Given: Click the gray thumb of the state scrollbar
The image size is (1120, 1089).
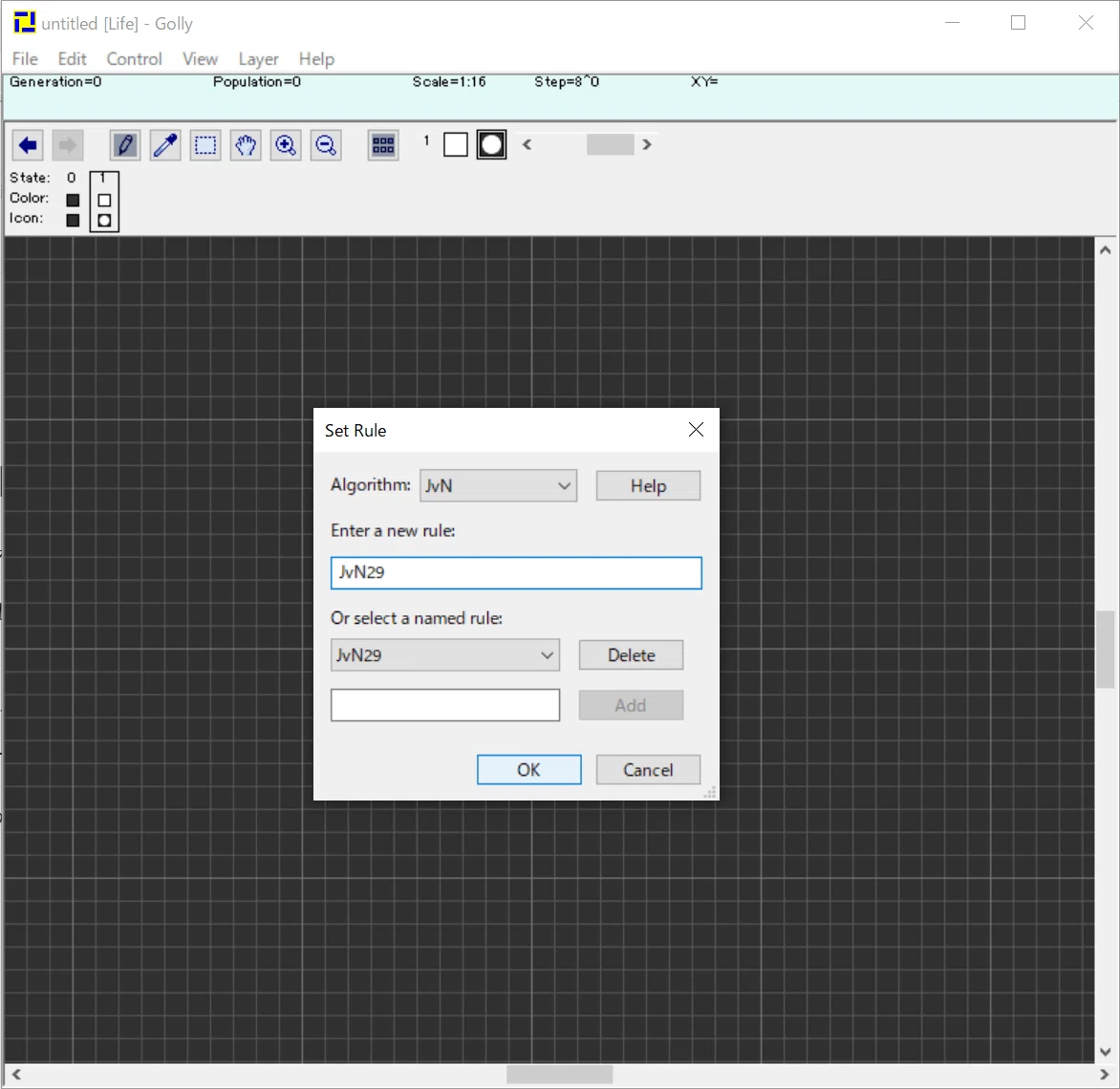Looking at the screenshot, I should coord(610,144).
